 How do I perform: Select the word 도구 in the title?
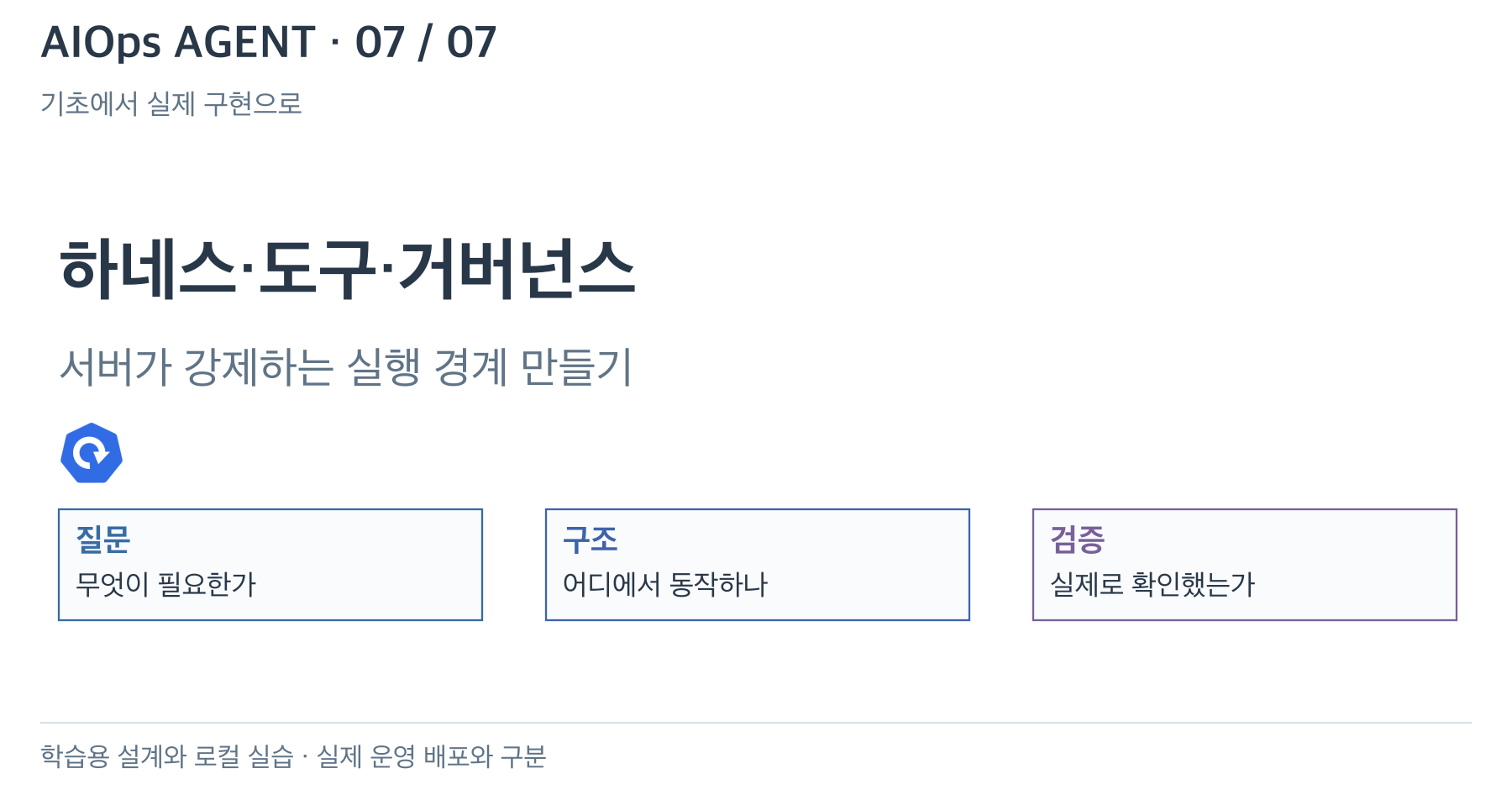317,270
